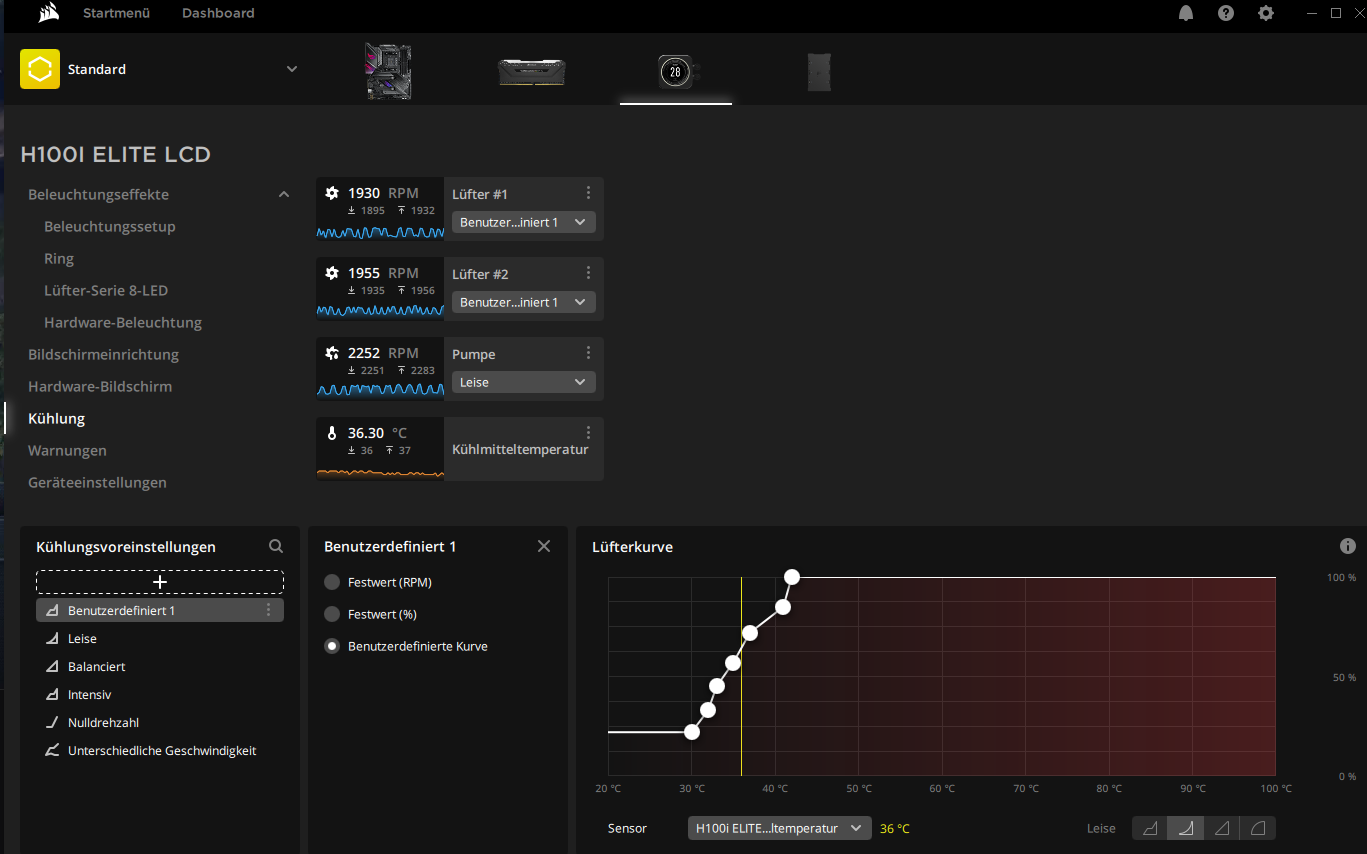Open Pumpe mode dropdown showing Leise
This screenshot has width=1367, height=854.
(x=524, y=382)
